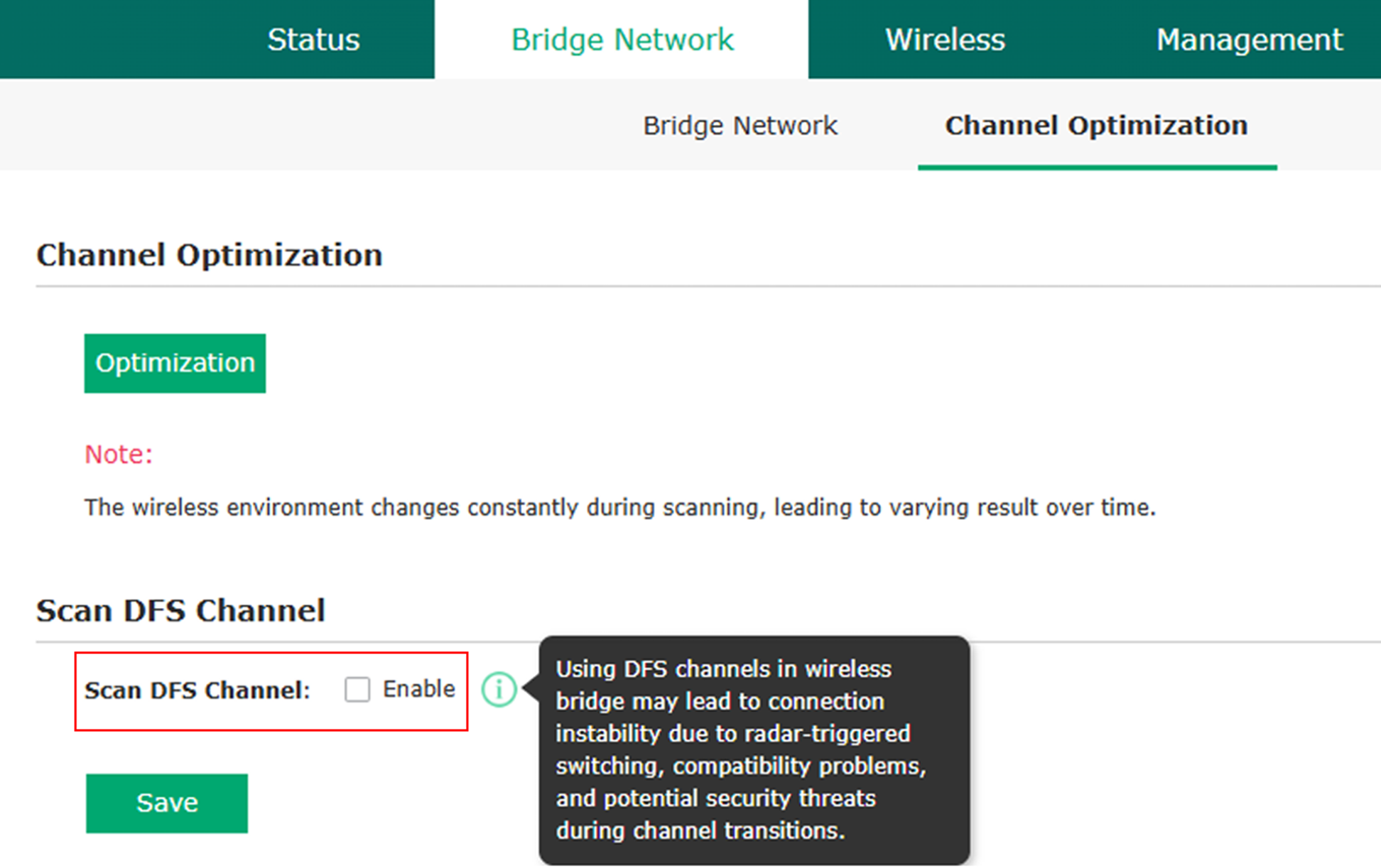Click the DFS channels warning tooltip
This screenshot has height=868, width=1381.
(754, 750)
